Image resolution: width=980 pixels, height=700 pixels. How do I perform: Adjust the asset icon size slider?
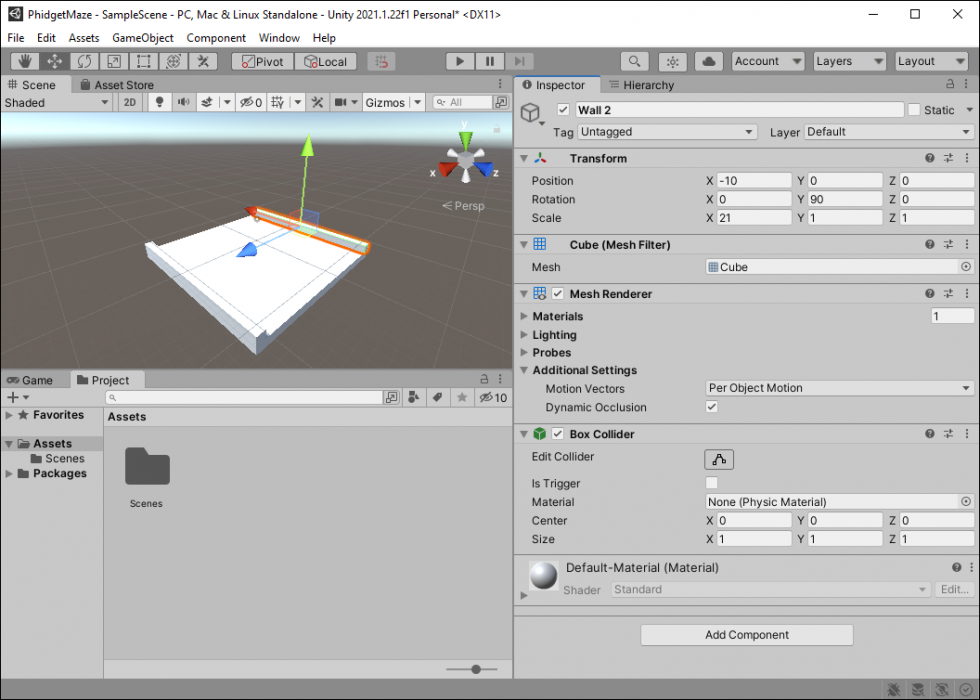tap(476, 669)
